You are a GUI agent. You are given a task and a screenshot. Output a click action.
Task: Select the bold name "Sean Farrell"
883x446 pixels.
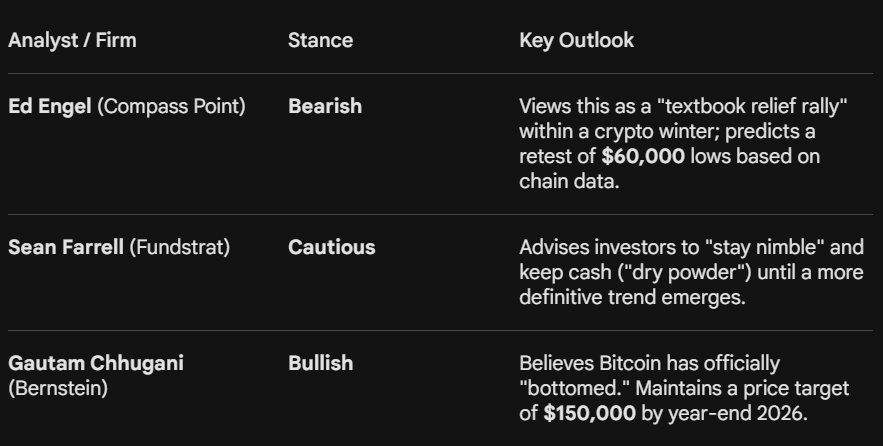(x=66, y=247)
